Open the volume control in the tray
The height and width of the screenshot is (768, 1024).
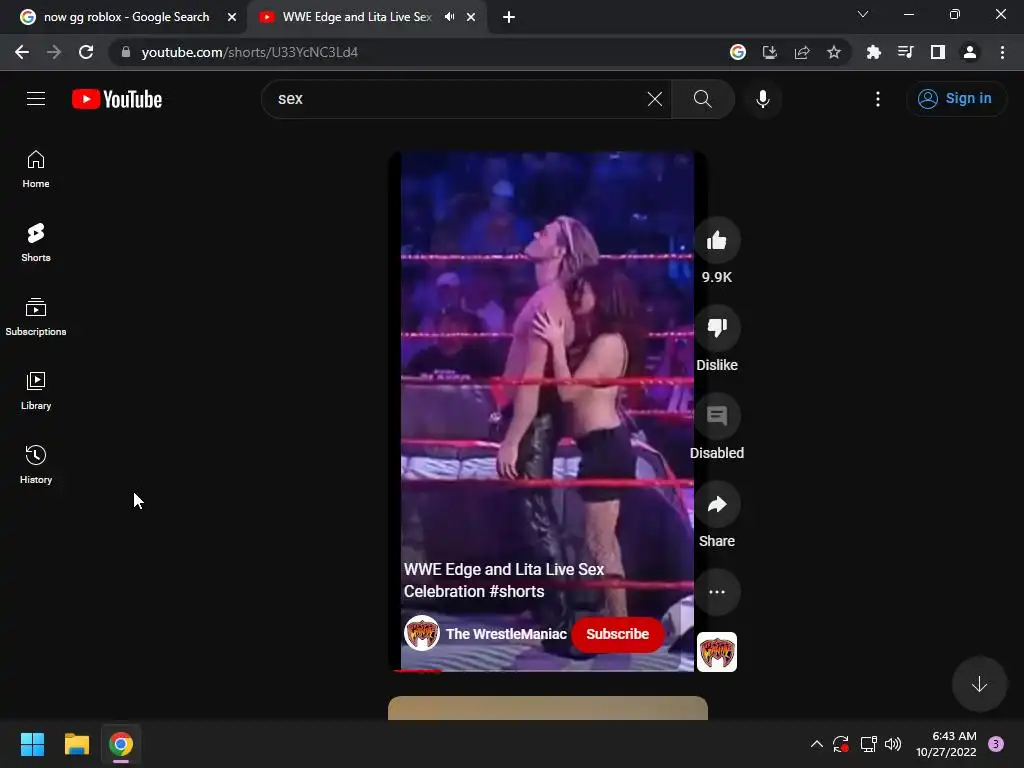[893, 744]
